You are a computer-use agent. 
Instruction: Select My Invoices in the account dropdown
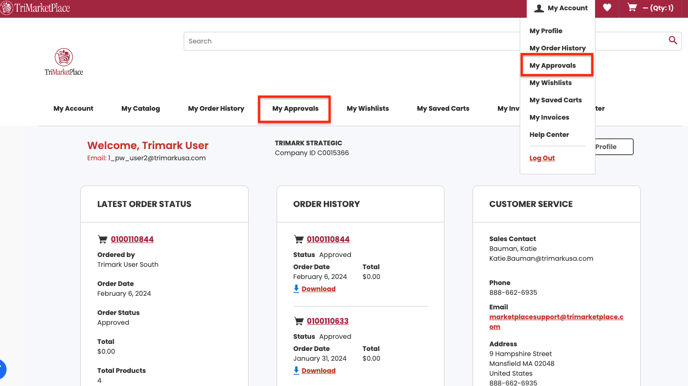coord(549,117)
